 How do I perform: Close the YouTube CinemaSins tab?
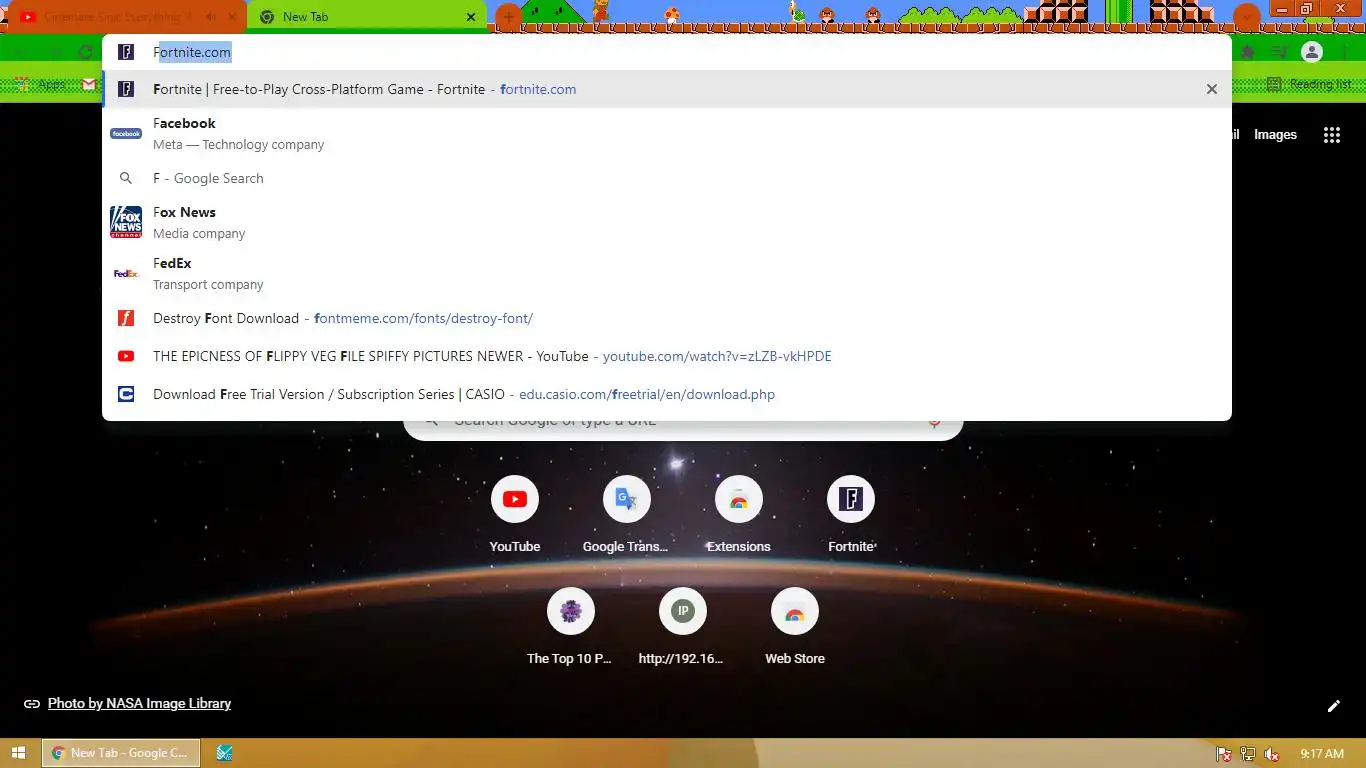click(x=234, y=17)
